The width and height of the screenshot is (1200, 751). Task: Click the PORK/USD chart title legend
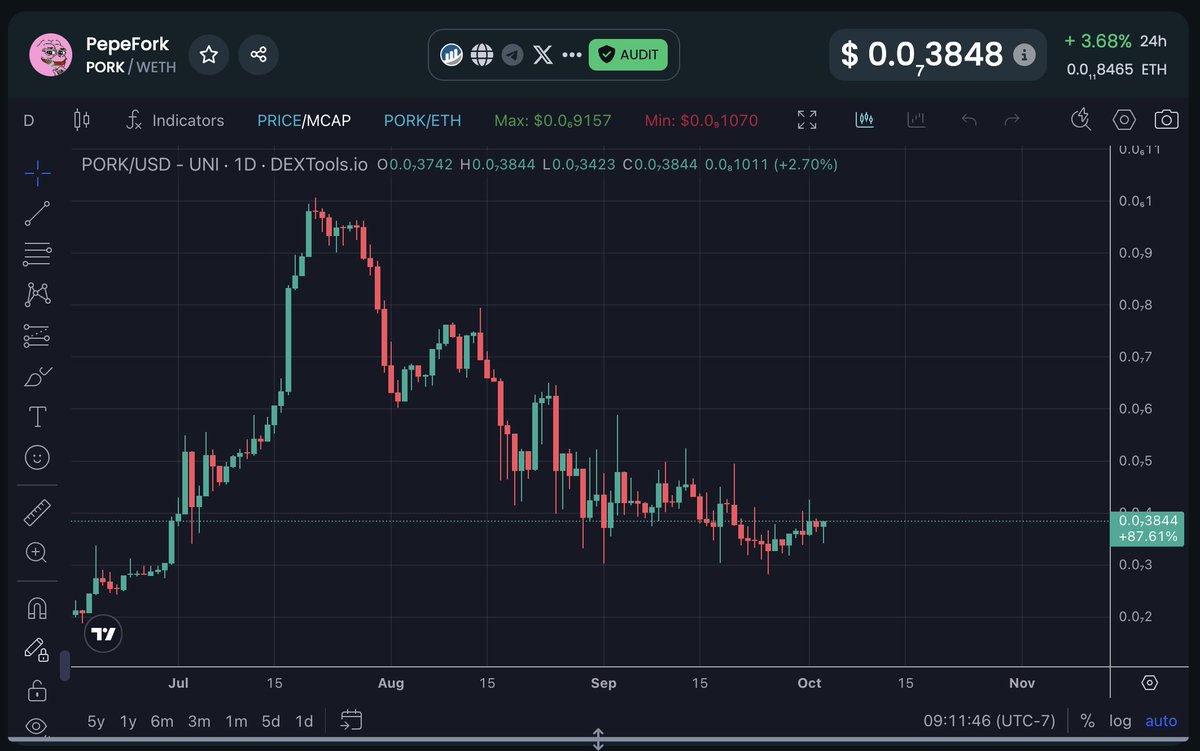[x=225, y=164]
